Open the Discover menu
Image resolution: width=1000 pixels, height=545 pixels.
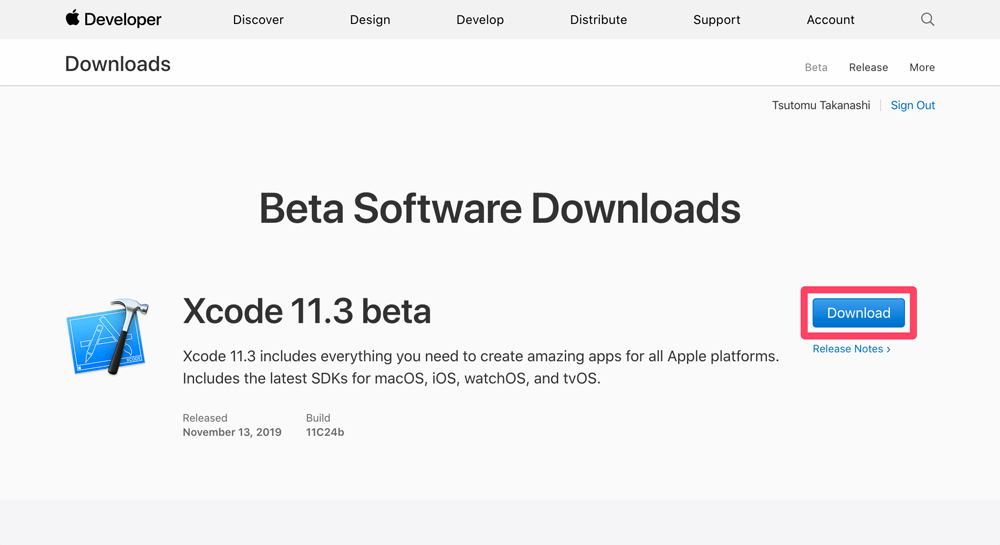pos(258,20)
